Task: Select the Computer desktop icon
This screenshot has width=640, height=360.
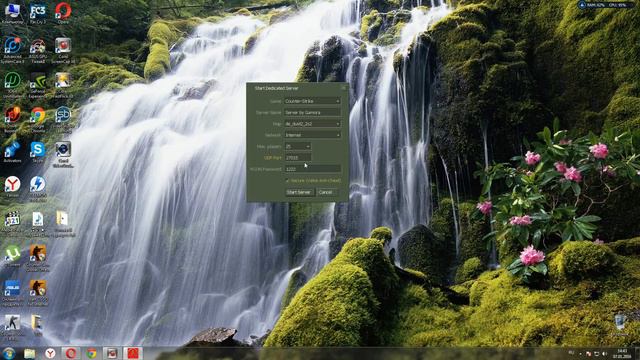Action: (x=12, y=13)
